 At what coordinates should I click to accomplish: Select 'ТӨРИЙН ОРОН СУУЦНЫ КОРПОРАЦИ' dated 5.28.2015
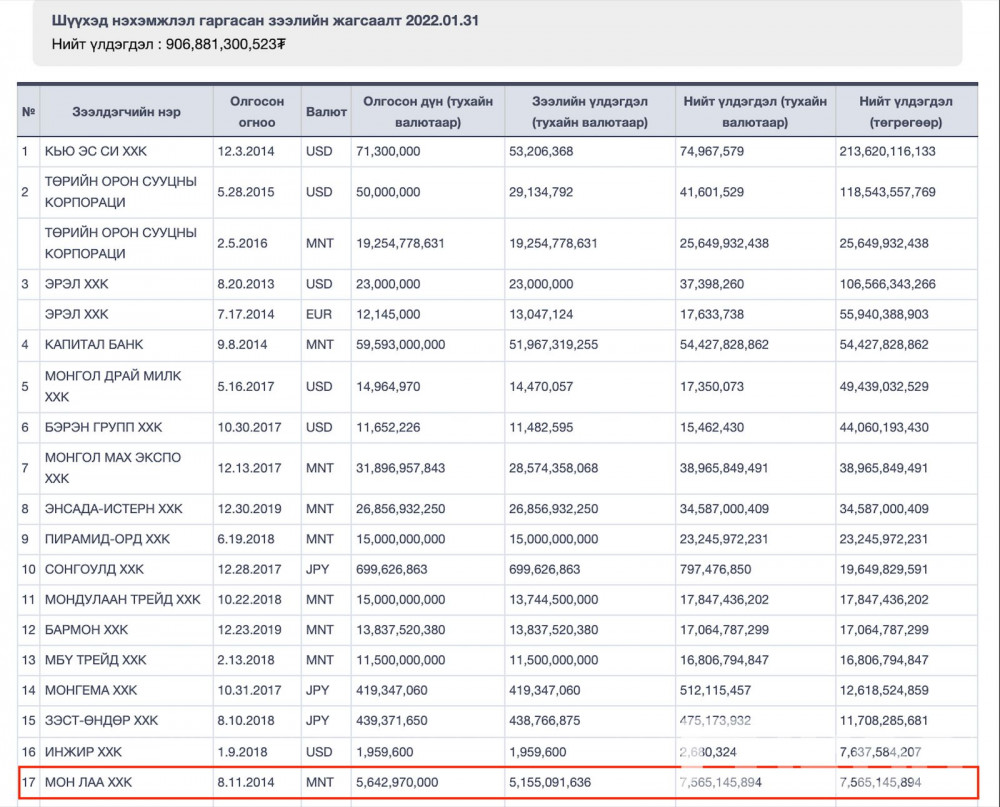(121, 191)
